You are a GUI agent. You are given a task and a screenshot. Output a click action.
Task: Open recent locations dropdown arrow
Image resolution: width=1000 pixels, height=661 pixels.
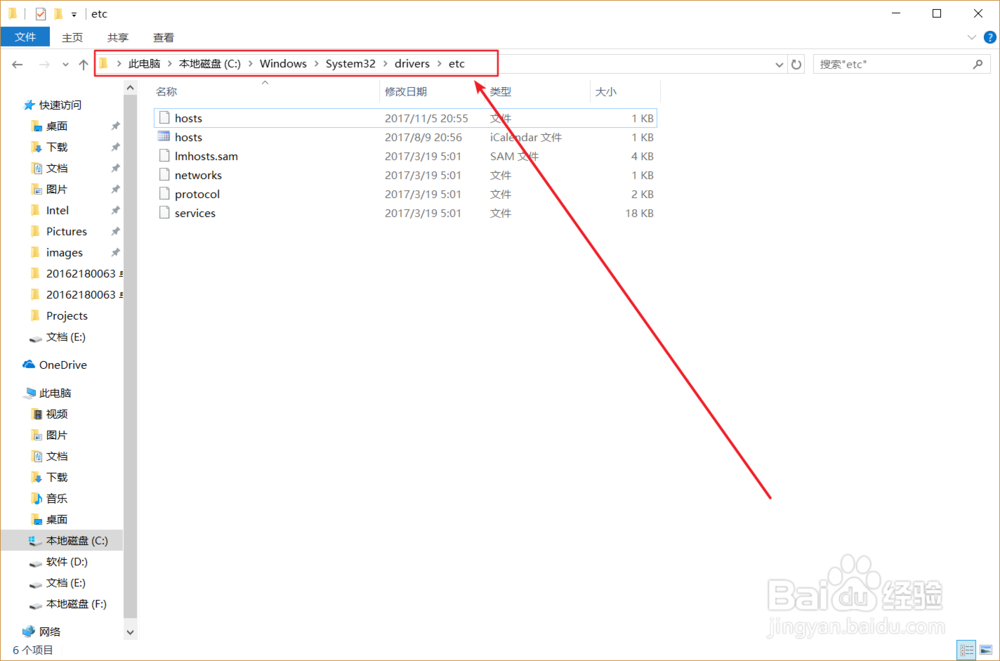point(65,64)
